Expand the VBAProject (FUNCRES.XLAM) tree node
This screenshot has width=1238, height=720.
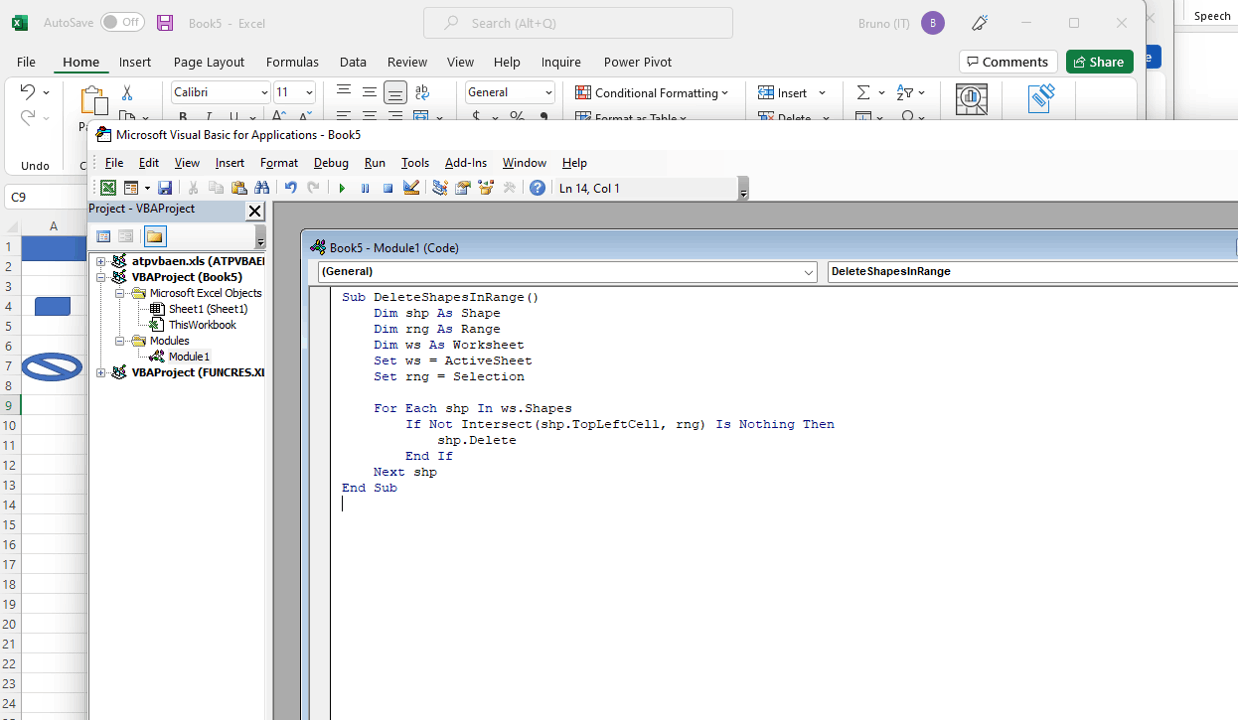[101, 373]
